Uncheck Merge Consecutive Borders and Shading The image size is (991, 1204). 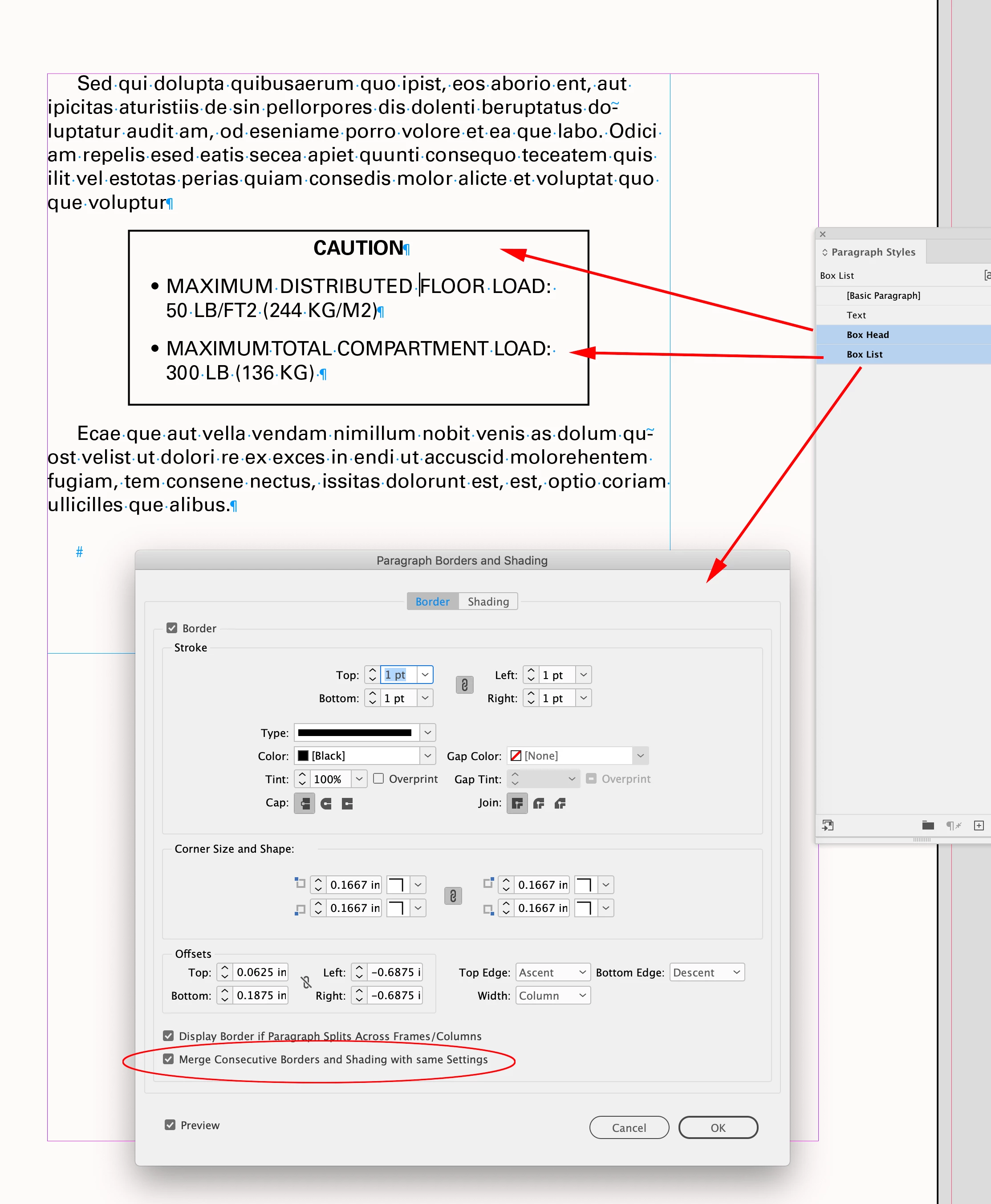[x=168, y=1059]
